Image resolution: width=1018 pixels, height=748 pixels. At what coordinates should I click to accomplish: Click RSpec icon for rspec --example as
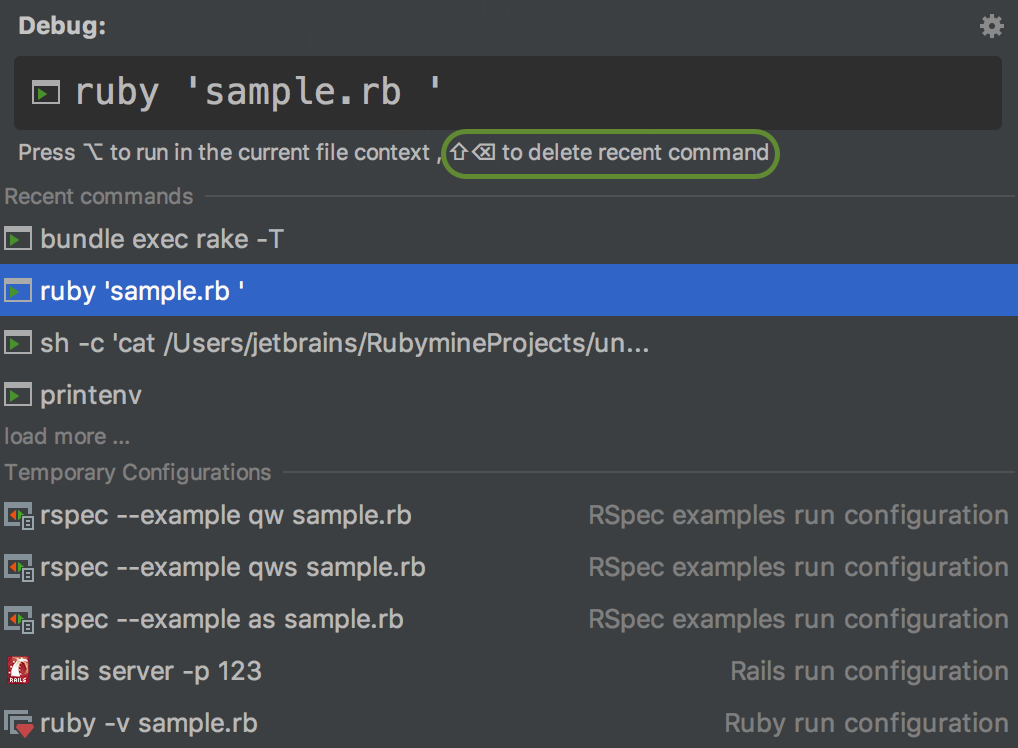[x=19, y=620]
